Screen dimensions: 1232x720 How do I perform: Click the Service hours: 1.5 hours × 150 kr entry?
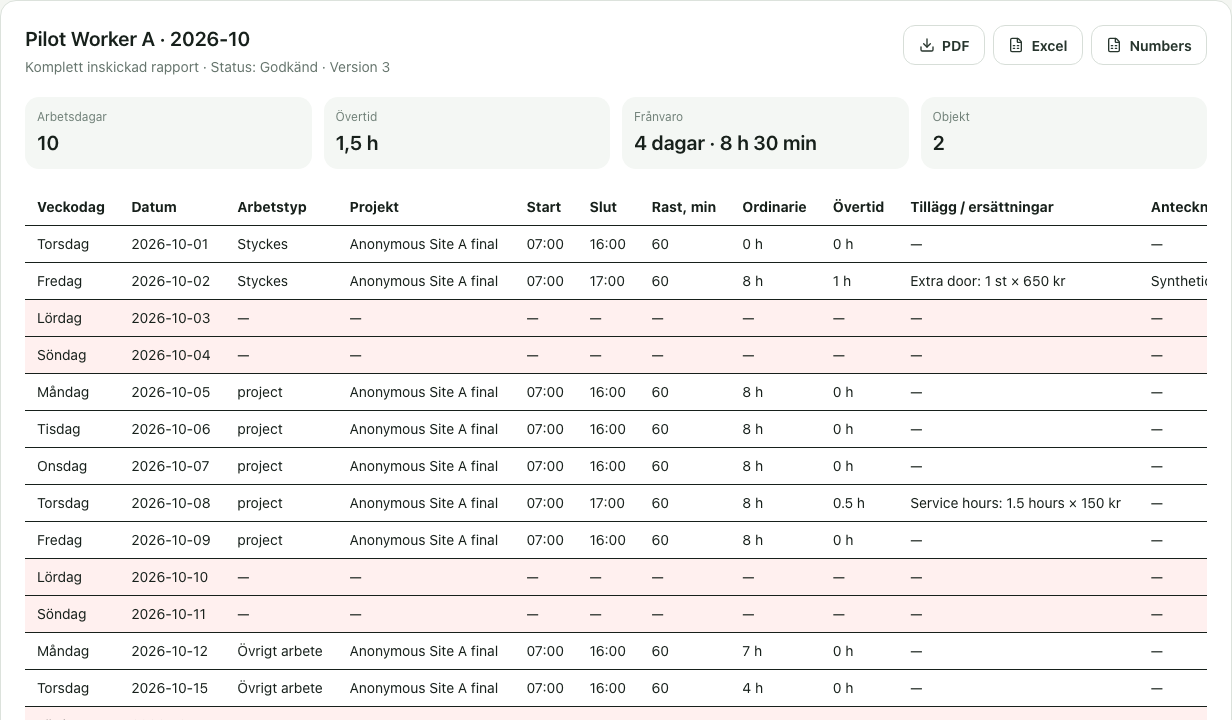(1015, 503)
